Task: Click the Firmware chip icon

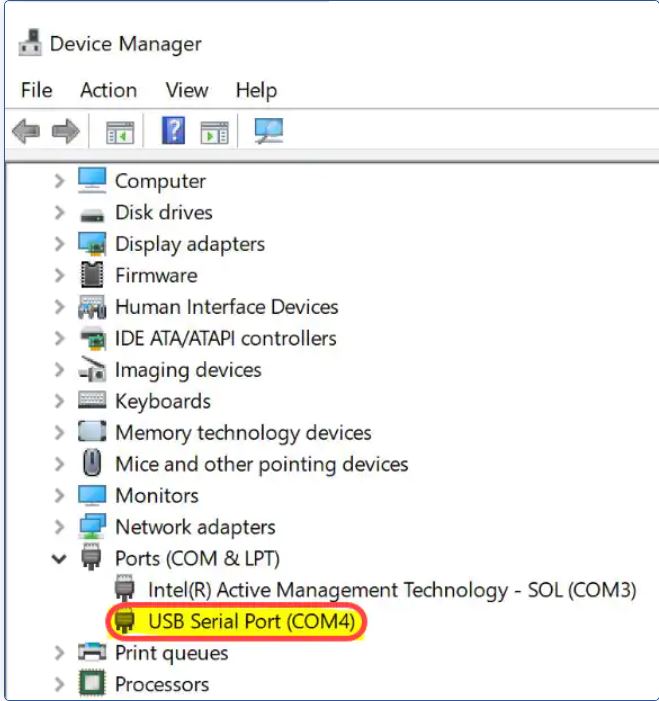Action: click(92, 274)
